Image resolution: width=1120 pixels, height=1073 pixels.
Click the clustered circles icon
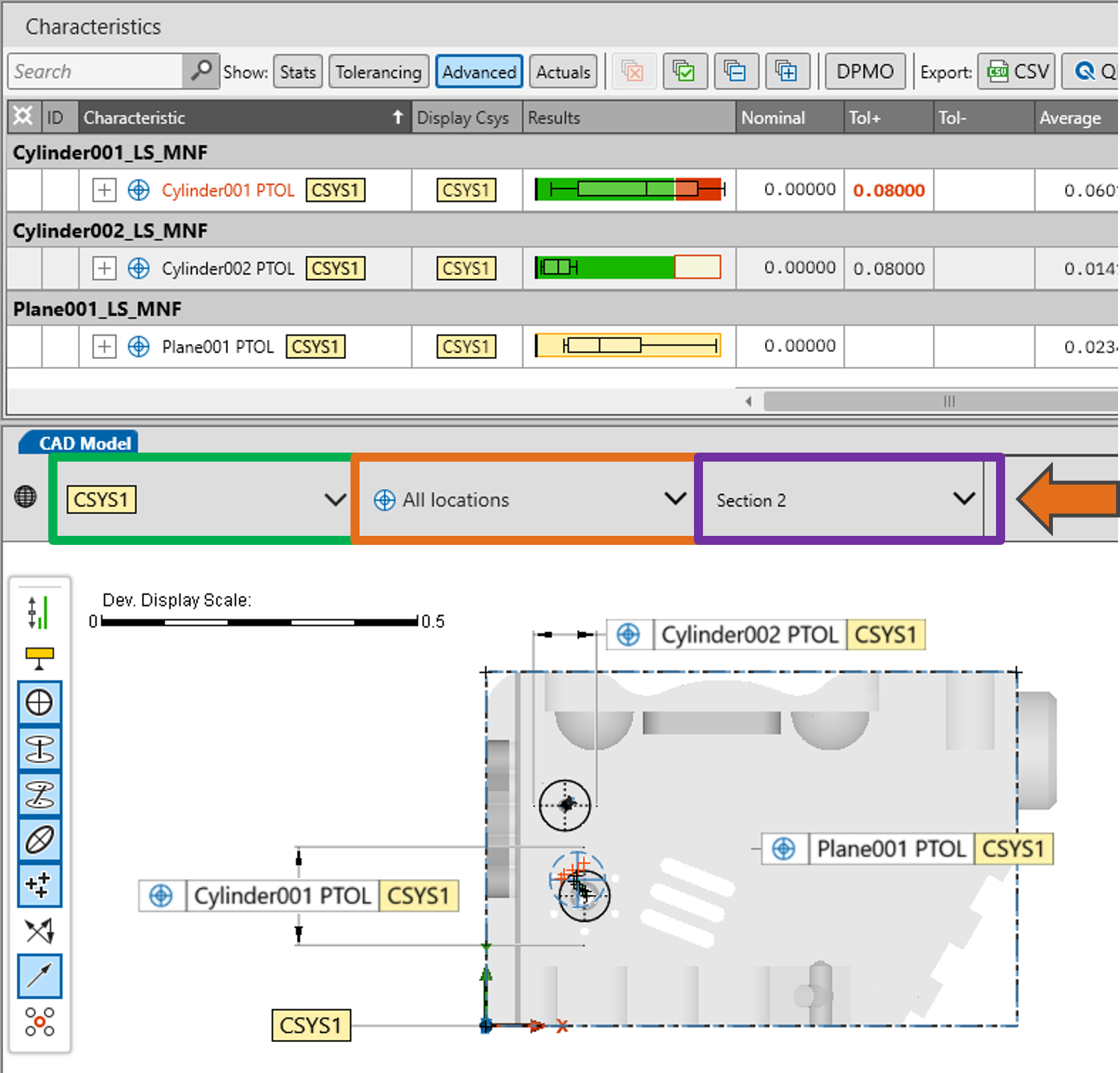coord(39,1021)
